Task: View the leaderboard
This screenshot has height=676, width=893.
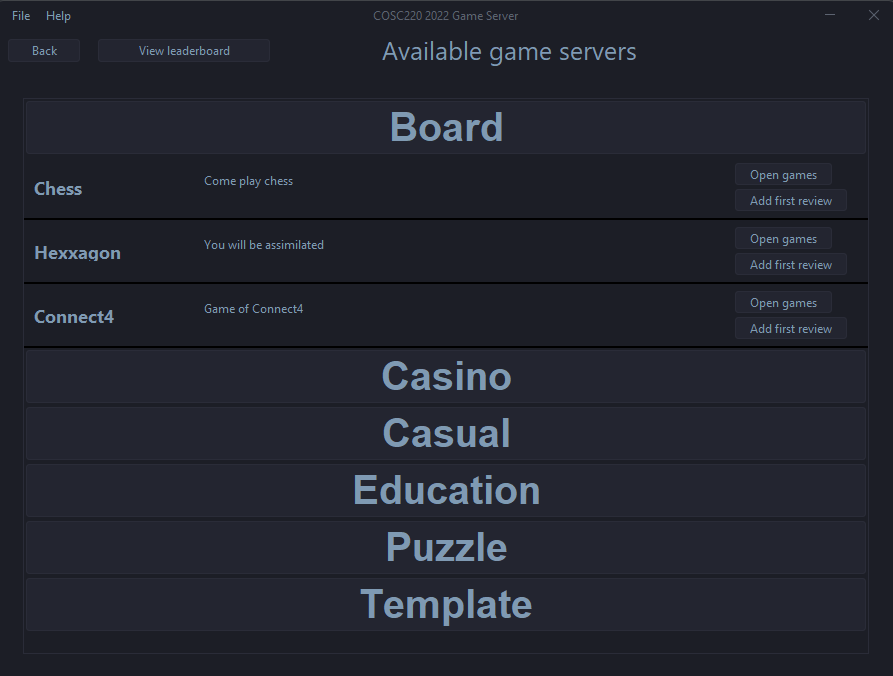Action: click(183, 50)
